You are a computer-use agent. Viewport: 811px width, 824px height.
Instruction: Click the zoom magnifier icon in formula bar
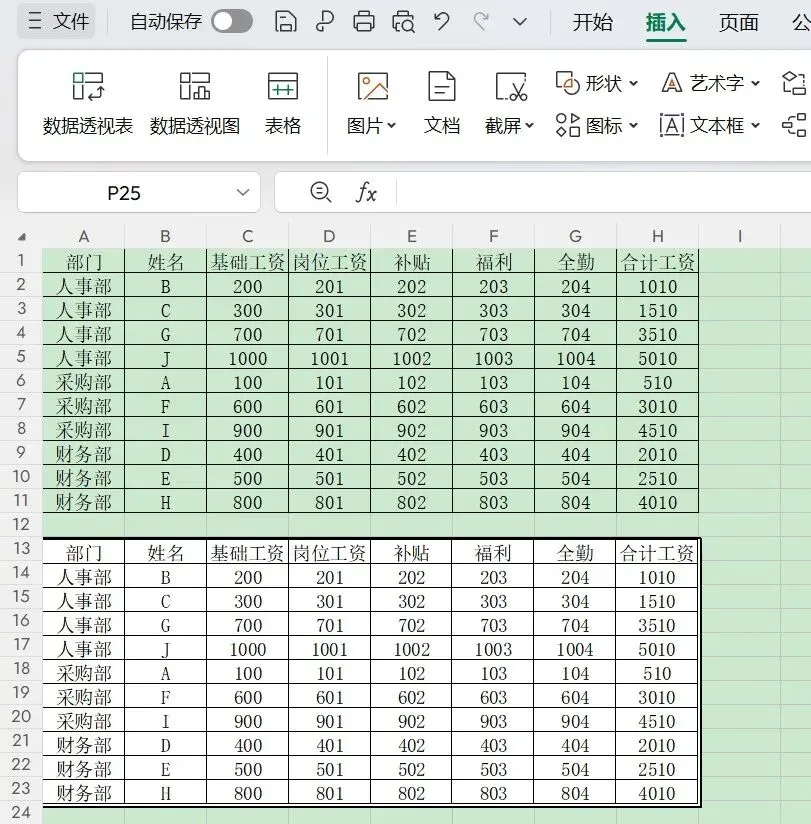pos(321,192)
